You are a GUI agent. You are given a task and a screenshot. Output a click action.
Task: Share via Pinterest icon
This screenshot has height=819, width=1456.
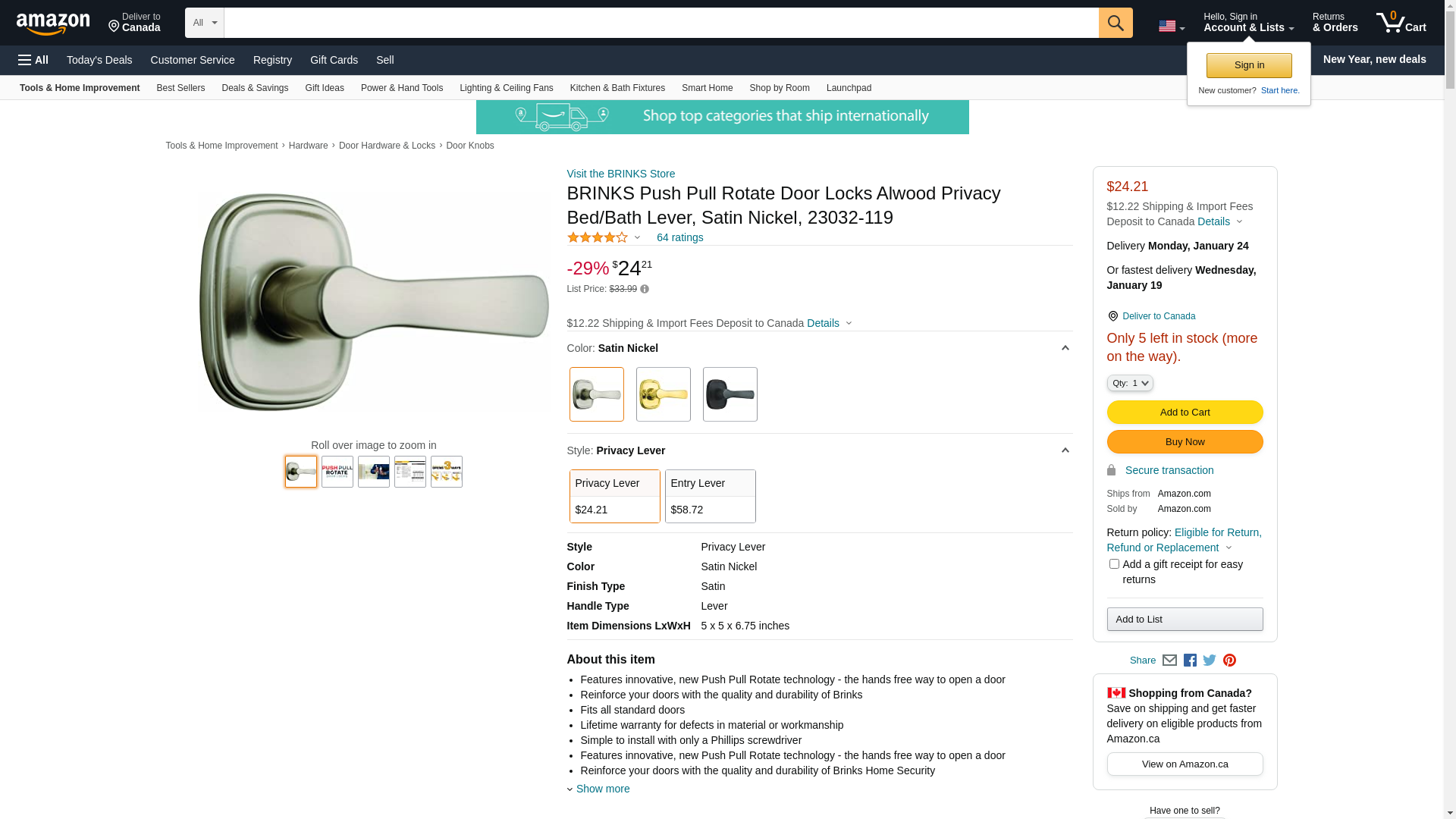tap(1229, 661)
